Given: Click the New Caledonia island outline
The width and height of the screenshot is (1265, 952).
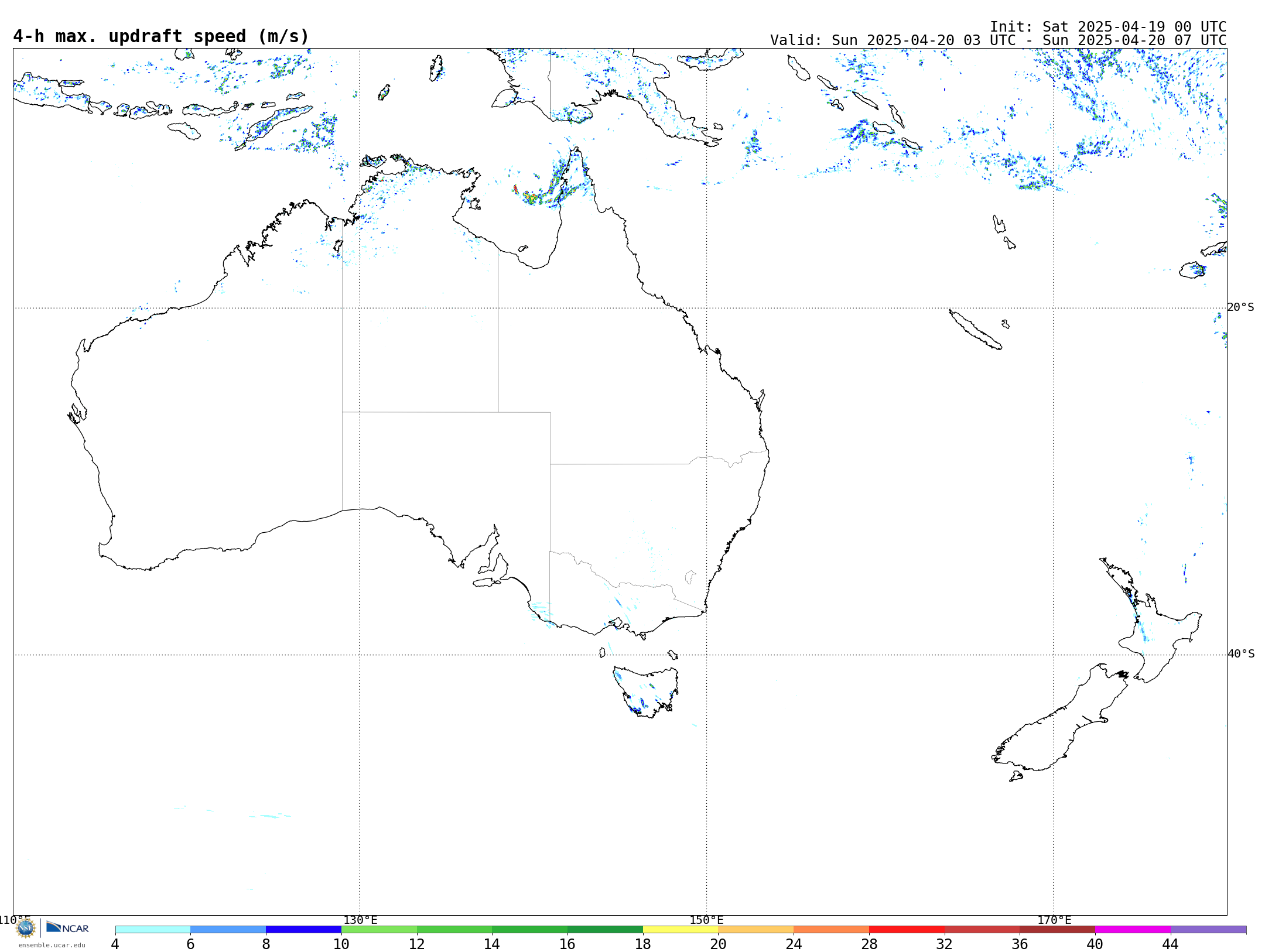Looking at the screenshot, I should click(975, 329).
